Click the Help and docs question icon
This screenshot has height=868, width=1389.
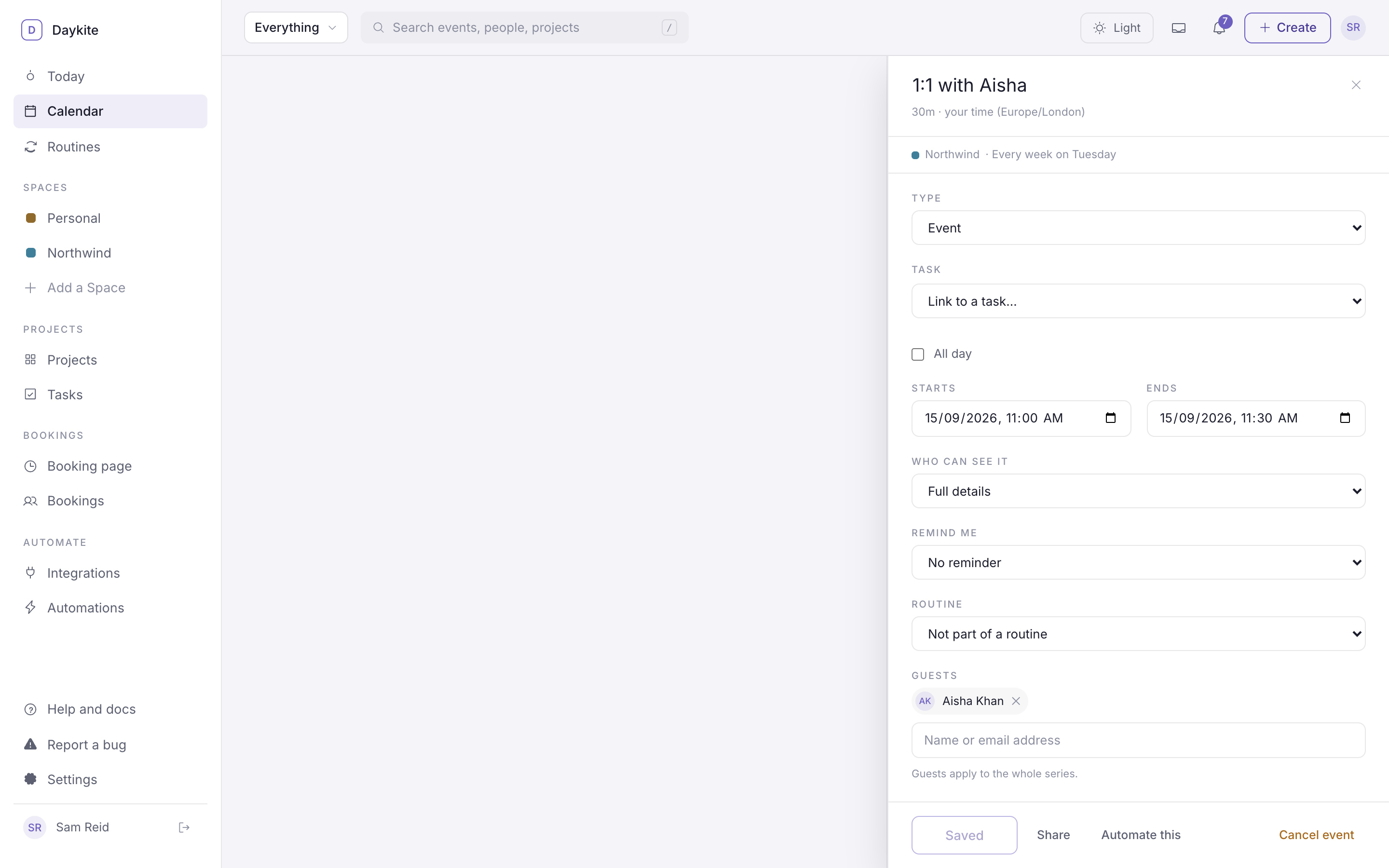[30, 709]
